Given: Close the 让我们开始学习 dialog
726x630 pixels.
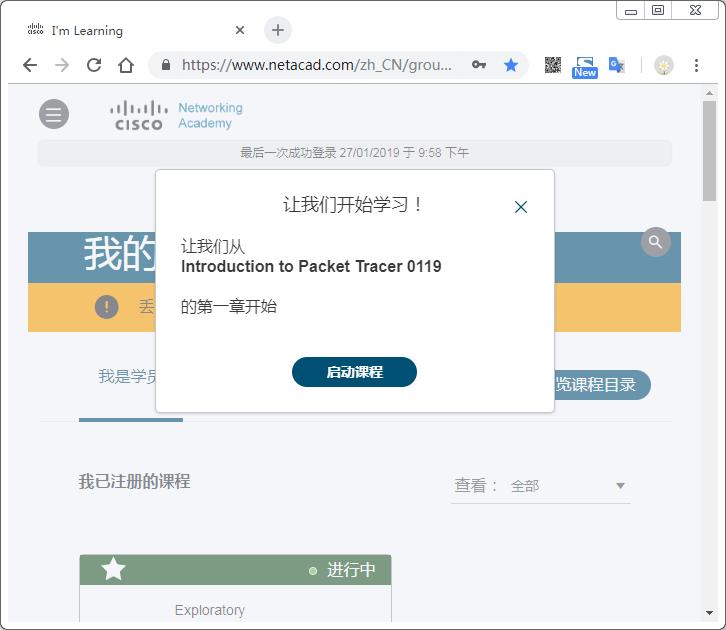Looking at the screenshot, I should click(521, 207).
